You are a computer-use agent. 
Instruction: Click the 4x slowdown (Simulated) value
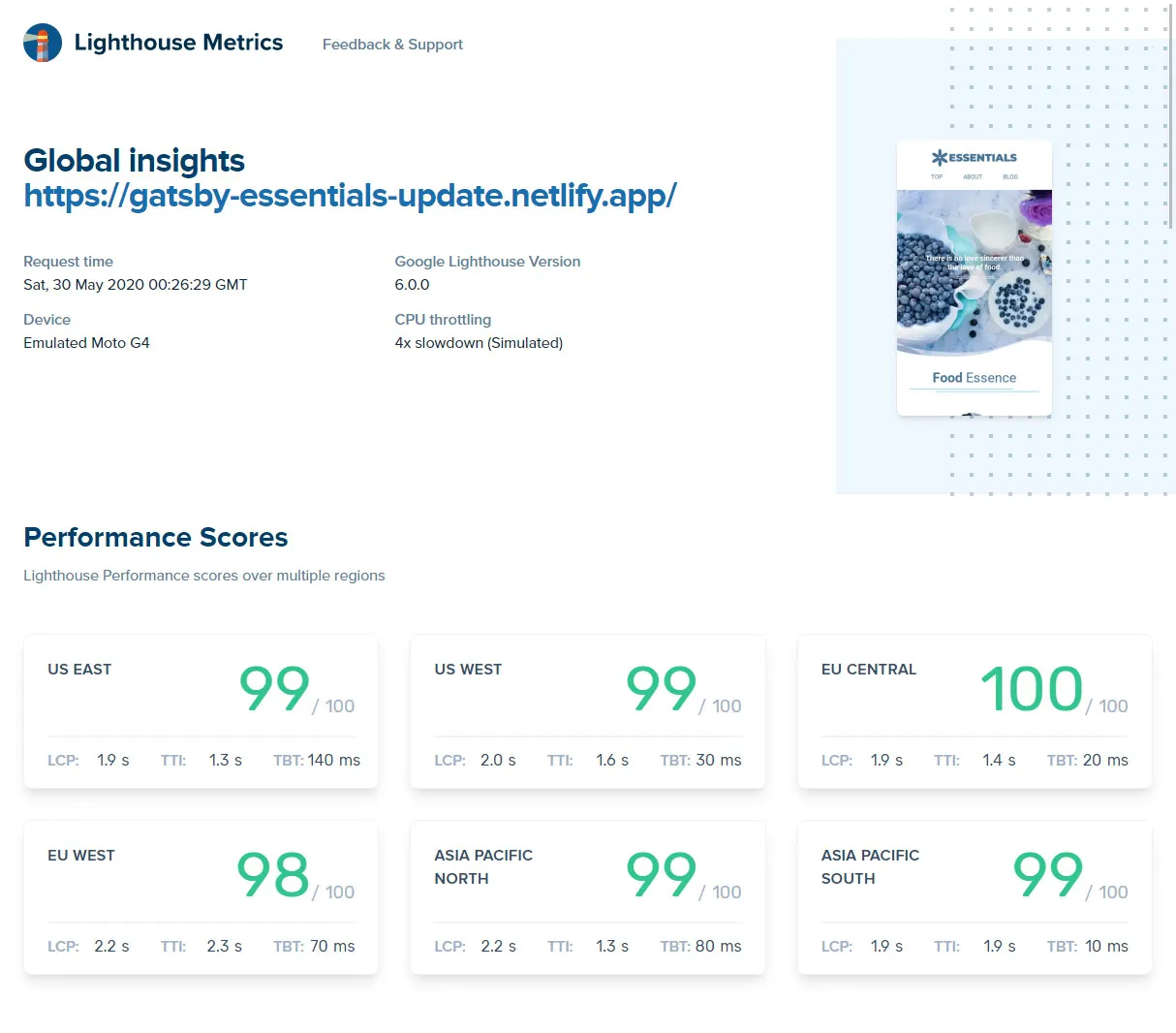479,343
